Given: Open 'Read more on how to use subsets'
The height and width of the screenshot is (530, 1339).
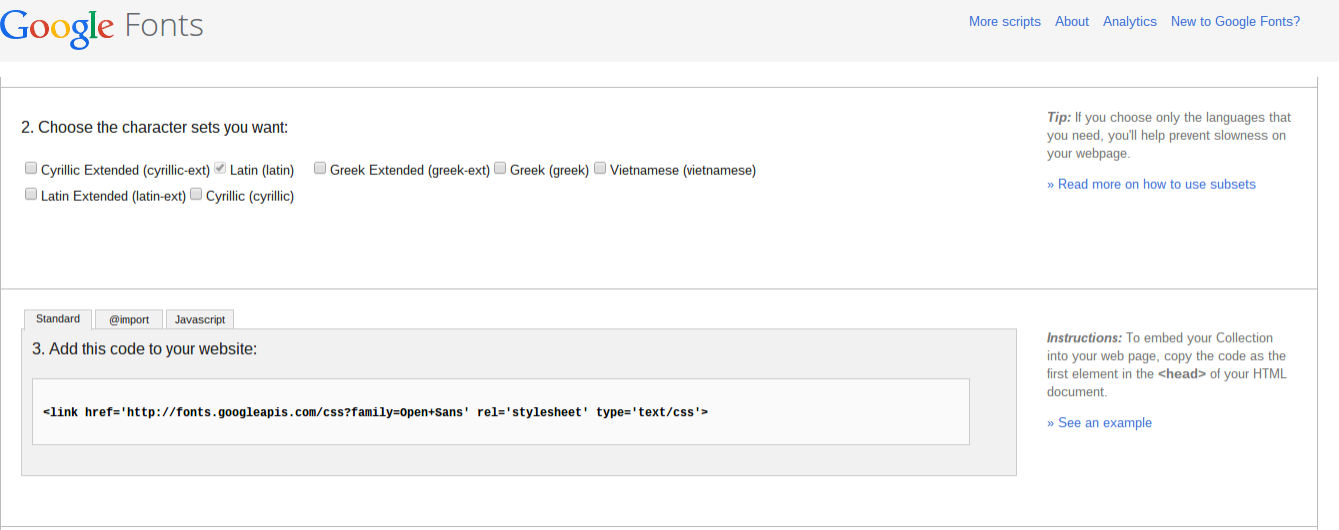Looking at the screenshot, I should click(x=1151, y=184).
